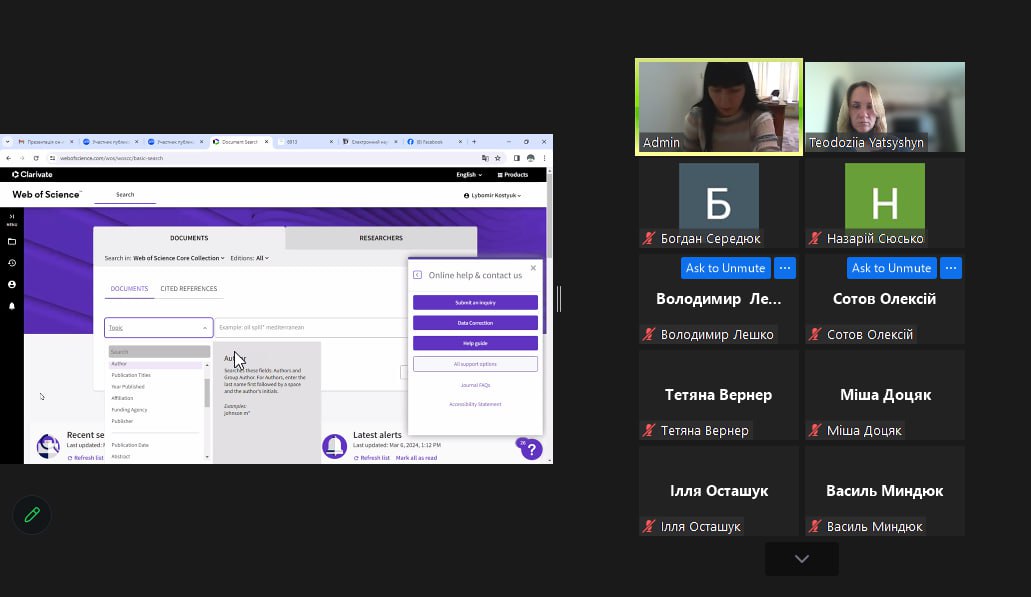Click back arrow in Online help panel

pos(418,275)
